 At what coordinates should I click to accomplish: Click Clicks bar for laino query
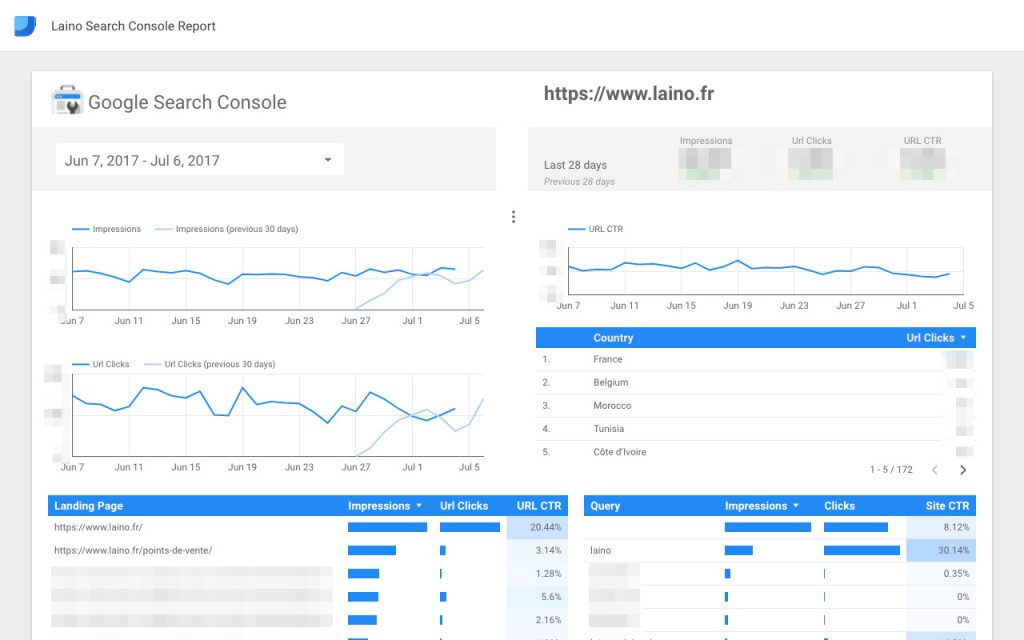861,551
